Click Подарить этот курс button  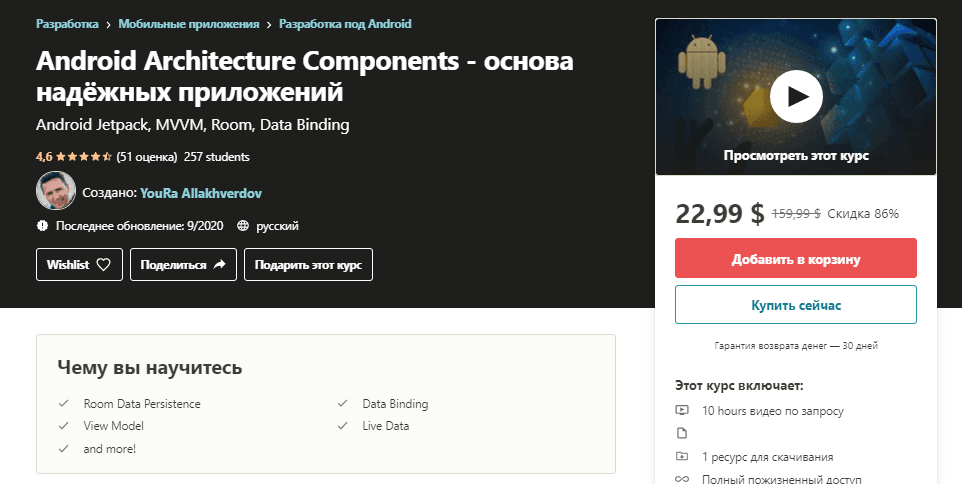tap(308, 264)
